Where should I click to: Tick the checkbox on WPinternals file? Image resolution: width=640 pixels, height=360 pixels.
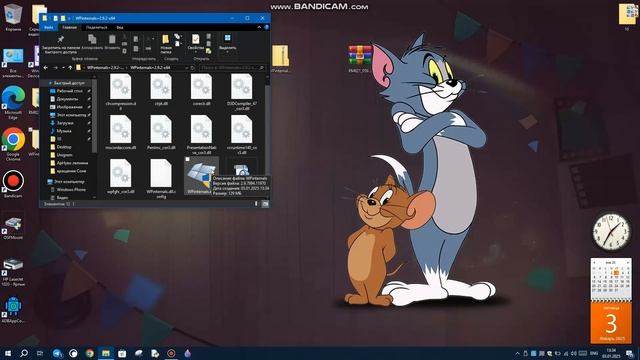coord(187,159)
